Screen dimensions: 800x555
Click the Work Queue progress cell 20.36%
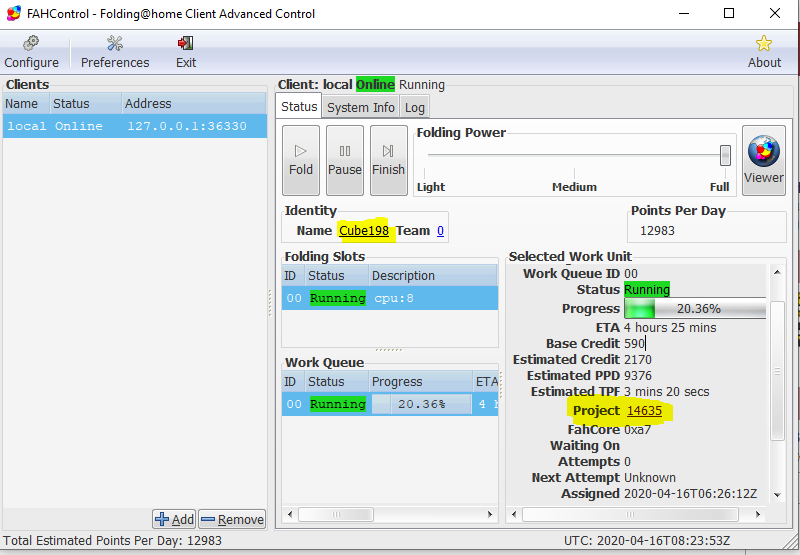point(421,404)
